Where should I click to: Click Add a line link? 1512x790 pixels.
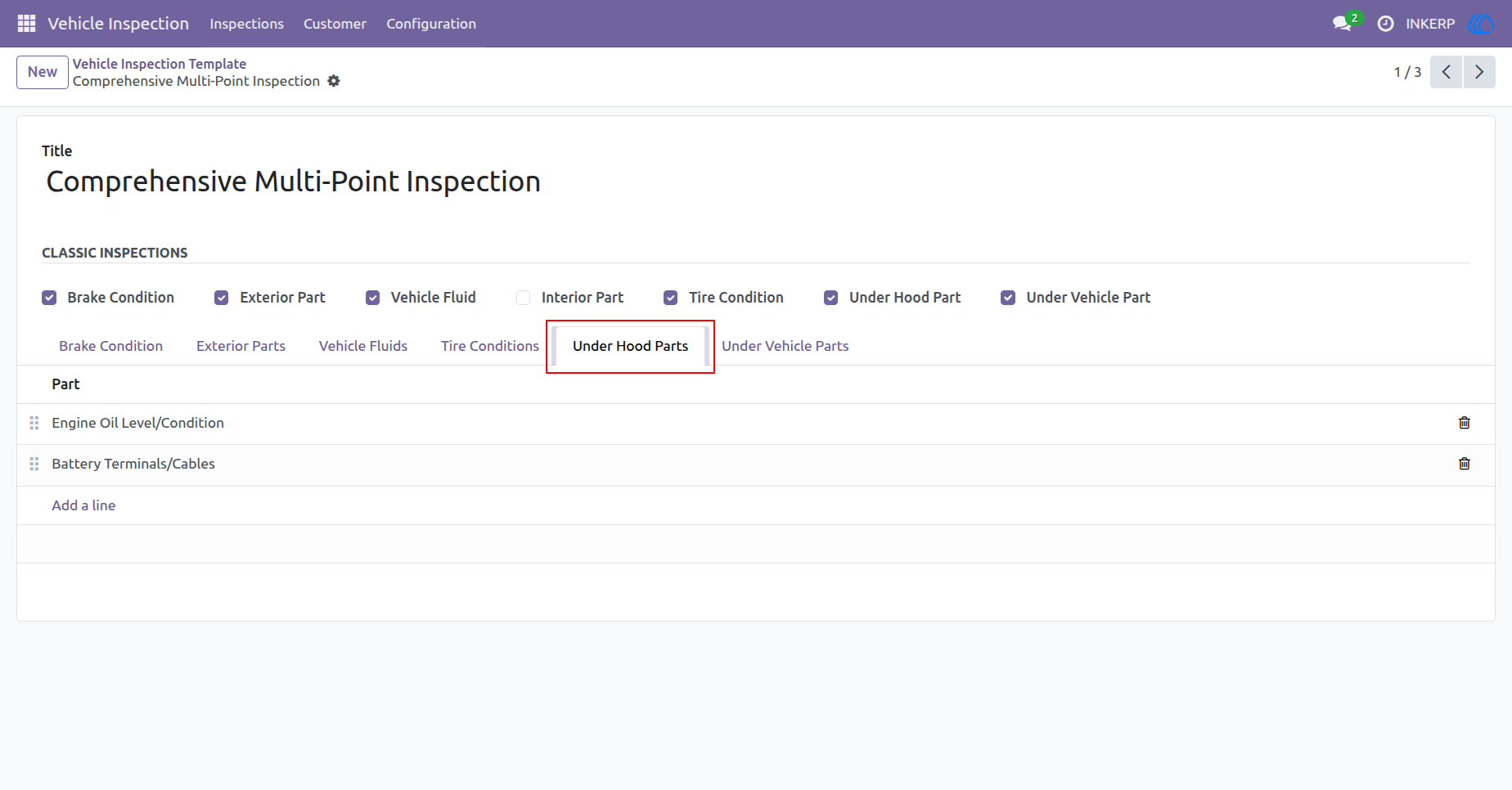pyautogui.click(x=83, y=505)
